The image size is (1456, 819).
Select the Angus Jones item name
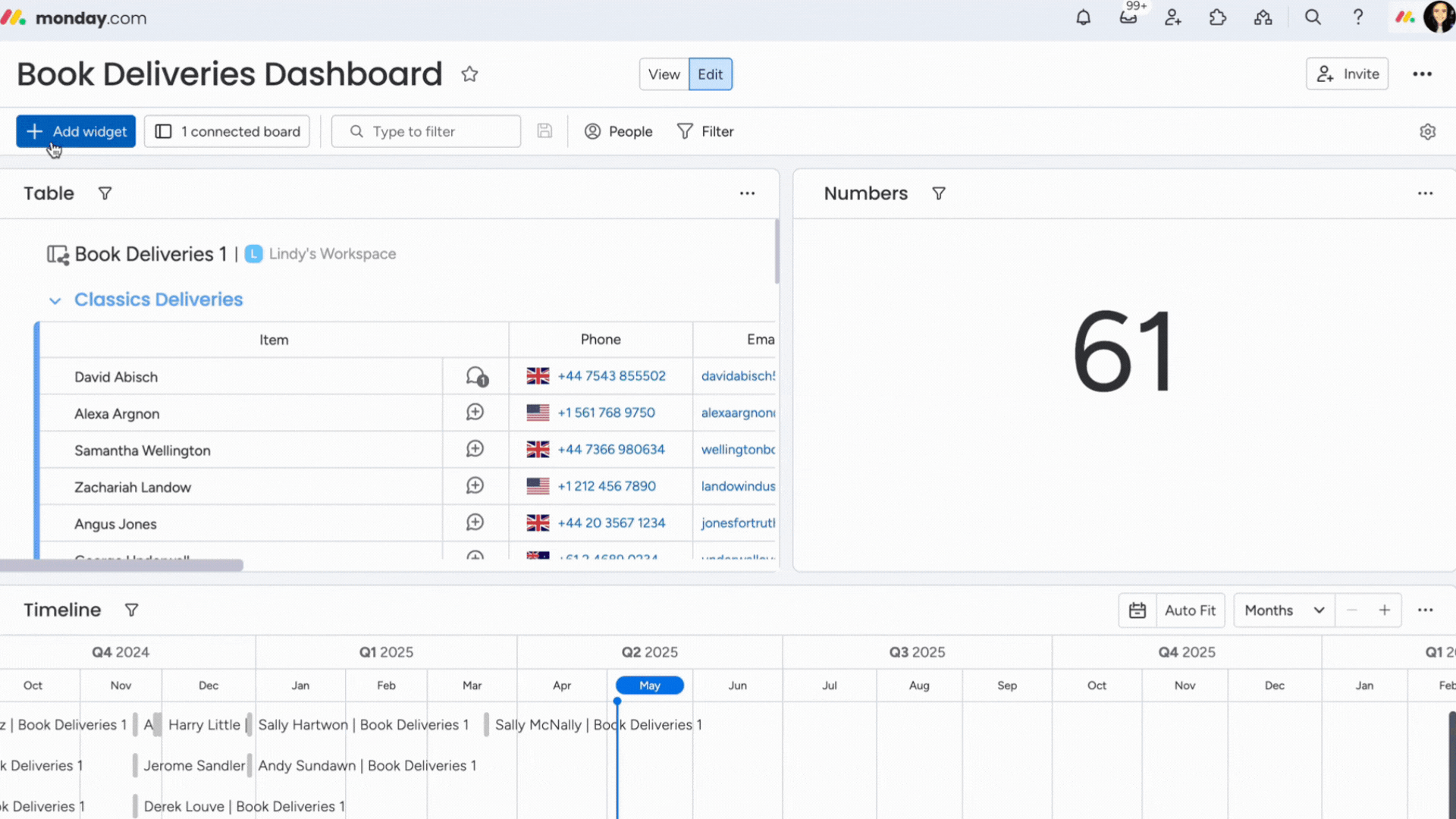115,524
